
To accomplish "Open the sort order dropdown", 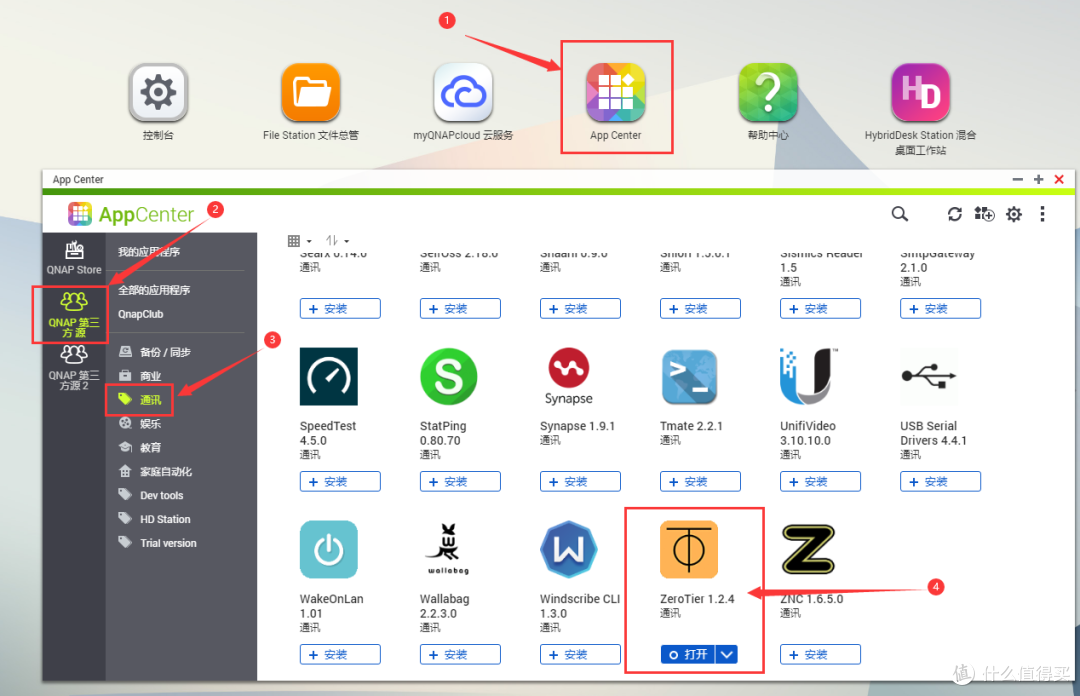I will pos(338,240).
